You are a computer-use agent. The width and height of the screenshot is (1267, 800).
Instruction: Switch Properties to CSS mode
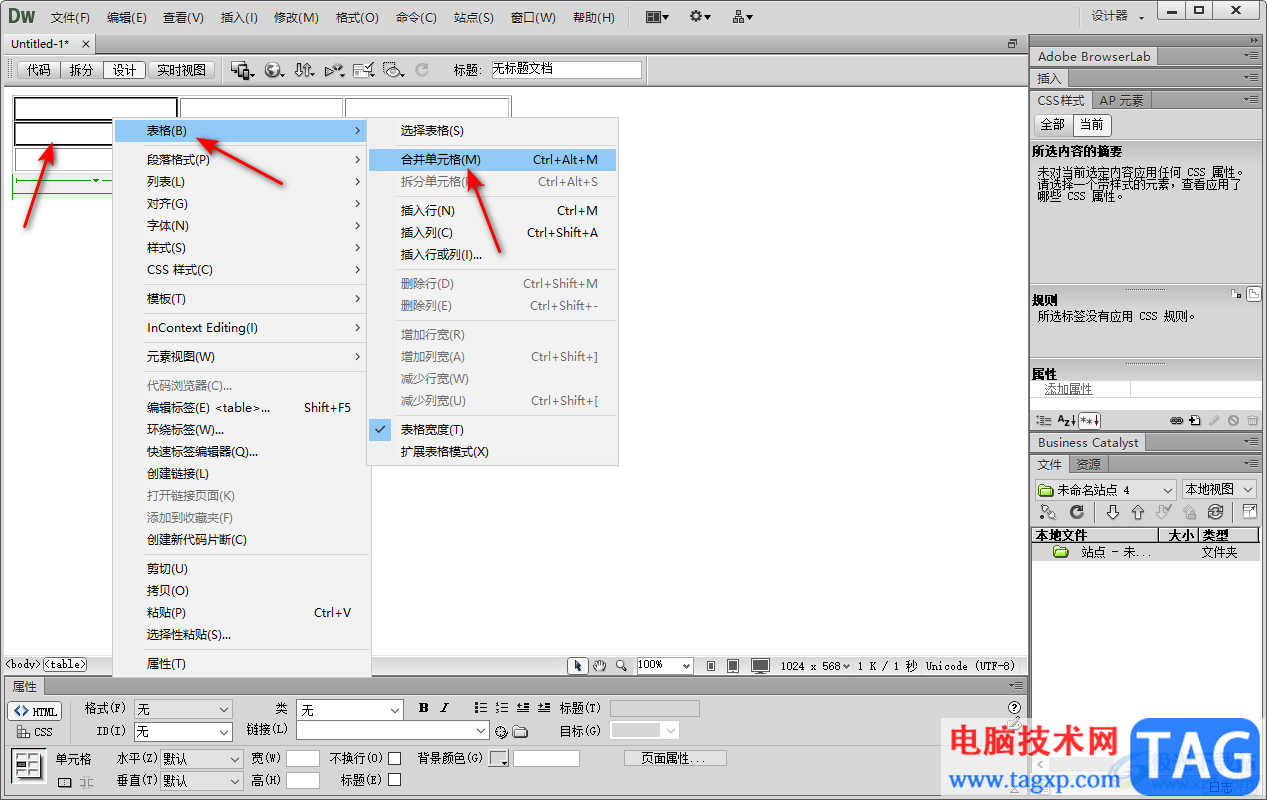click(x=35, y=732)
